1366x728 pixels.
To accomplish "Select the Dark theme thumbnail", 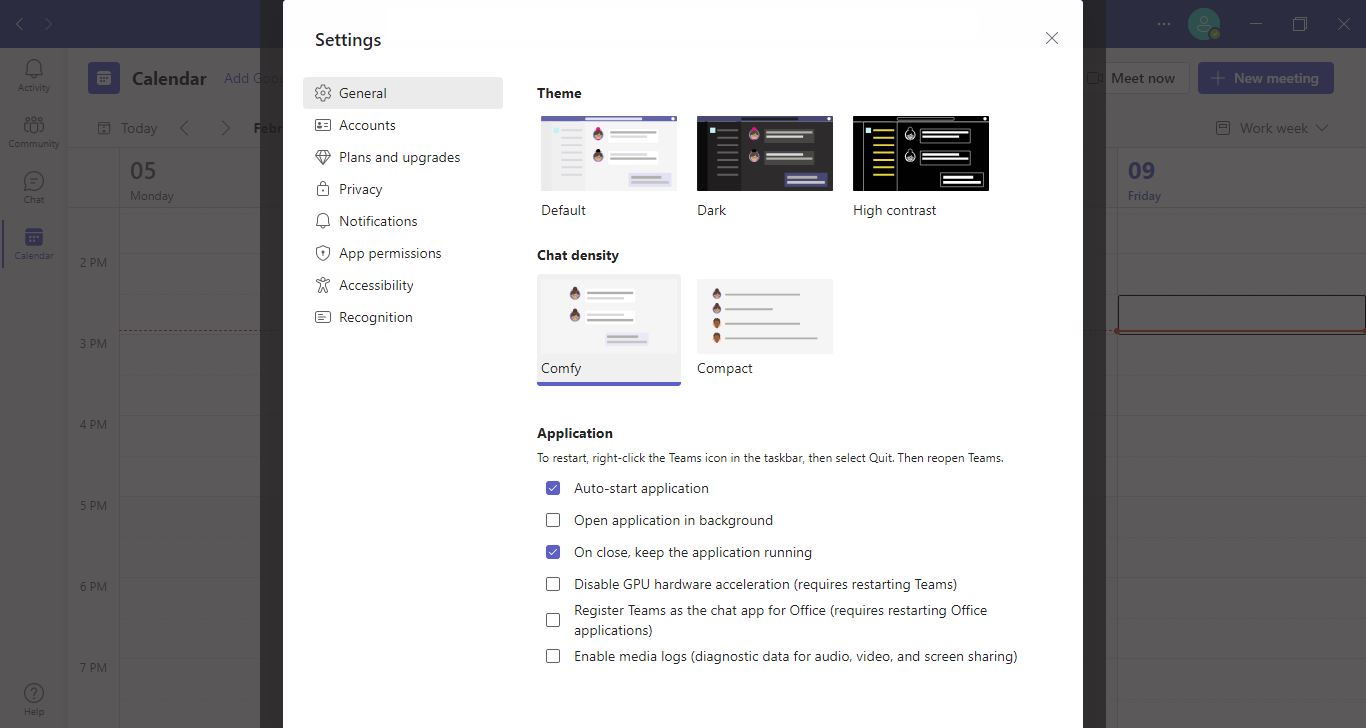I will (x=765, y=153).
